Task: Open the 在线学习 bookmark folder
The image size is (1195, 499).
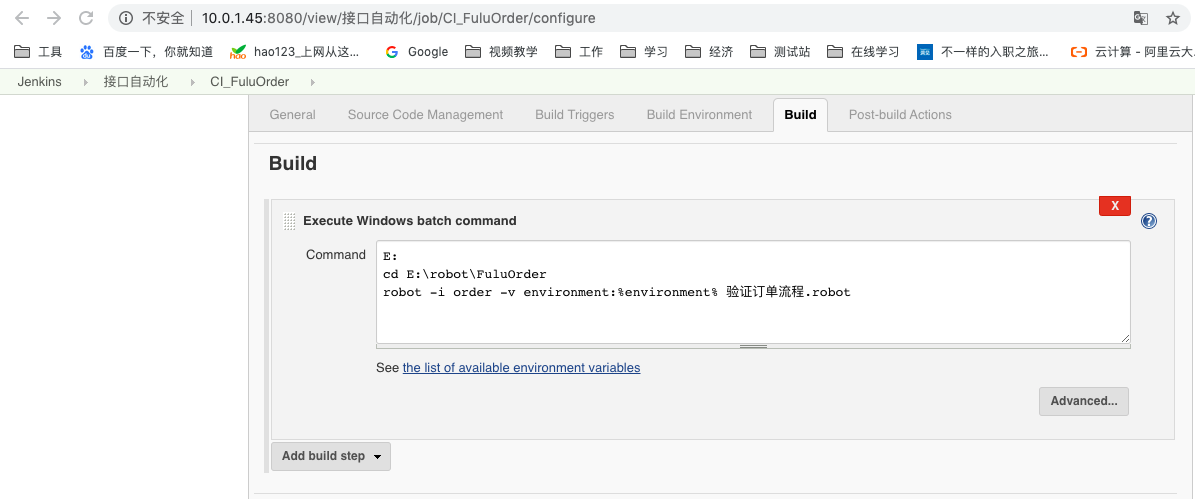Action: 863,52
